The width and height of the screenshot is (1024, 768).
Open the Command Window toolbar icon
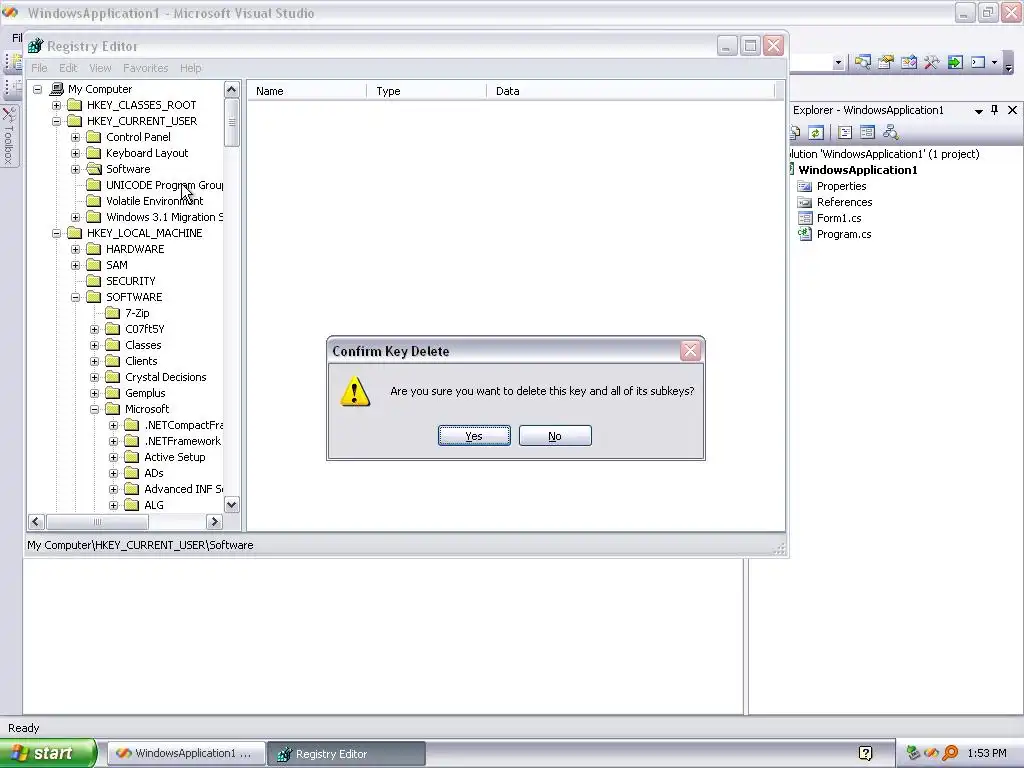click(978, 62)
